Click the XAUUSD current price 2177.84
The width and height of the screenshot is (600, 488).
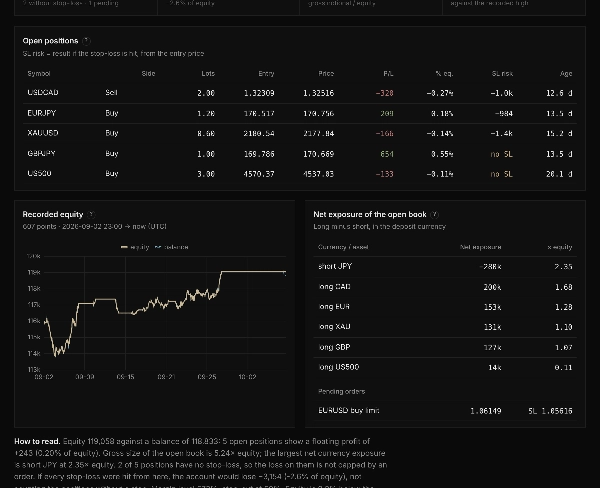318,134
